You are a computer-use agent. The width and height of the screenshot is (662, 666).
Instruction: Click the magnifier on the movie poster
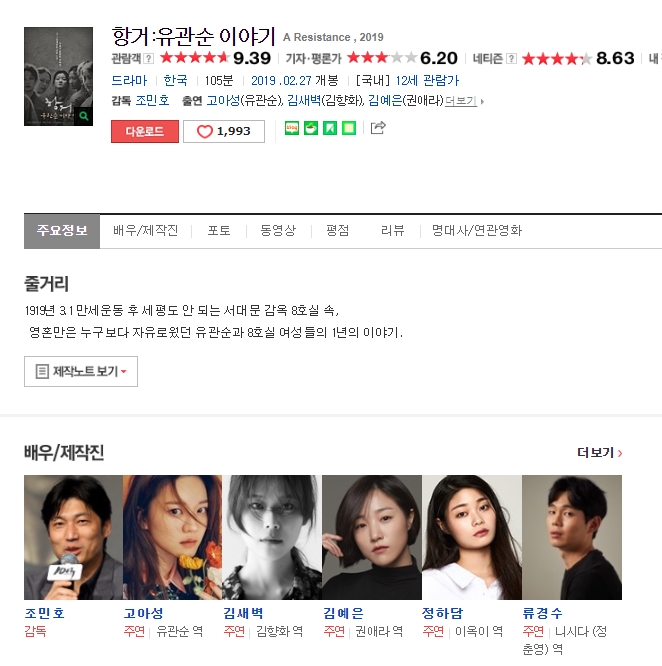[x=84, y=116]
